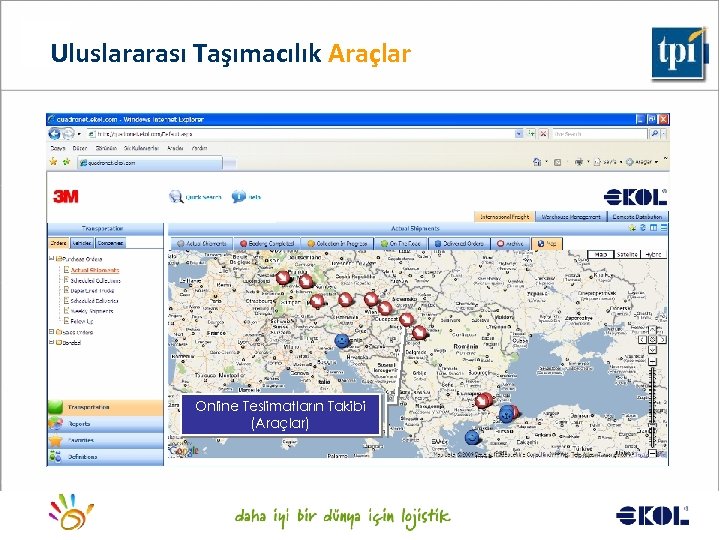Collapse the Purchase Orders tree node
This screenshot has height=540, width=720.
coord(51,259)
